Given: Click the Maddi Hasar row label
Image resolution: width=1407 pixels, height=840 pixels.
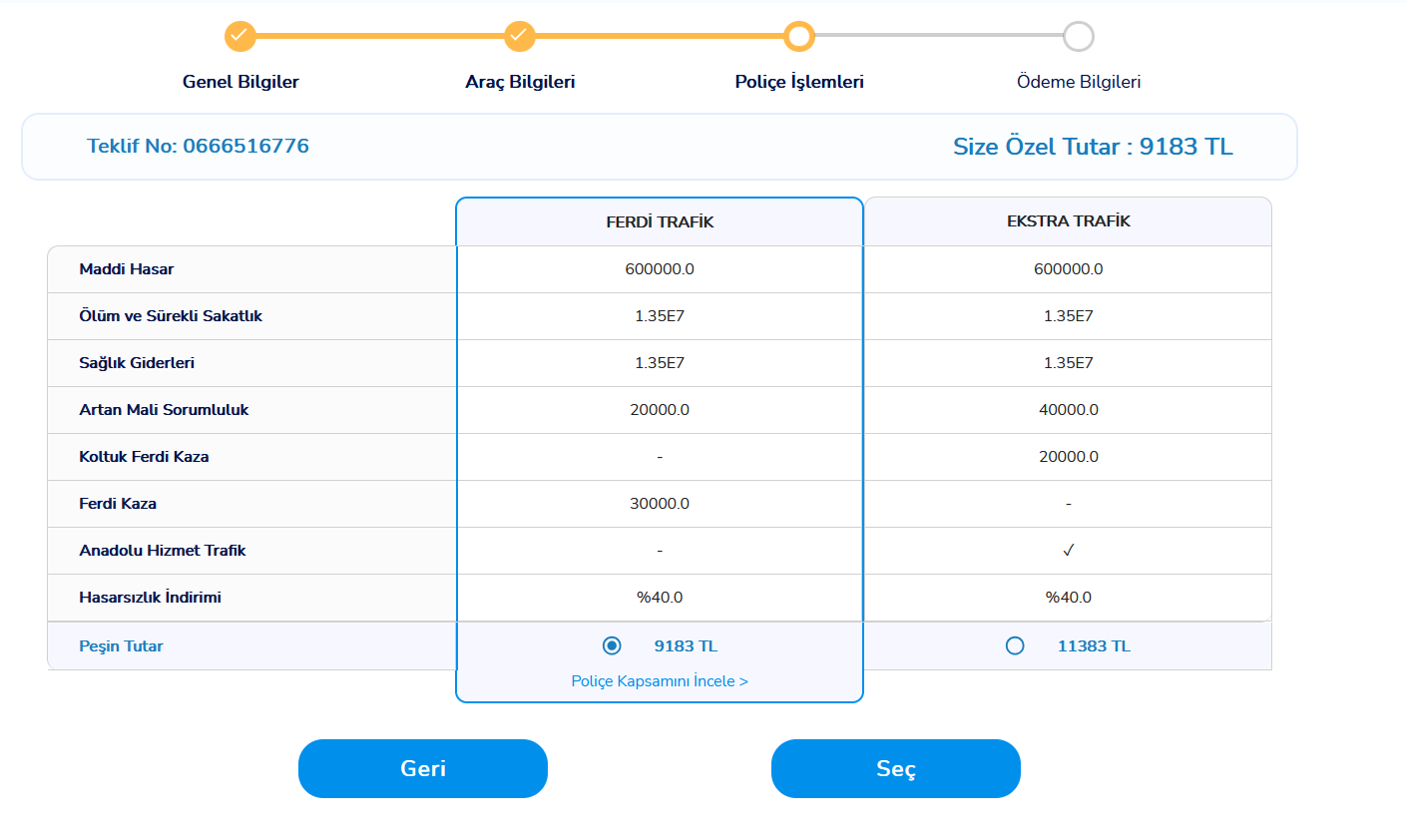Looking at the screenshot, I should pyautogui.click(x=127, y=269).
